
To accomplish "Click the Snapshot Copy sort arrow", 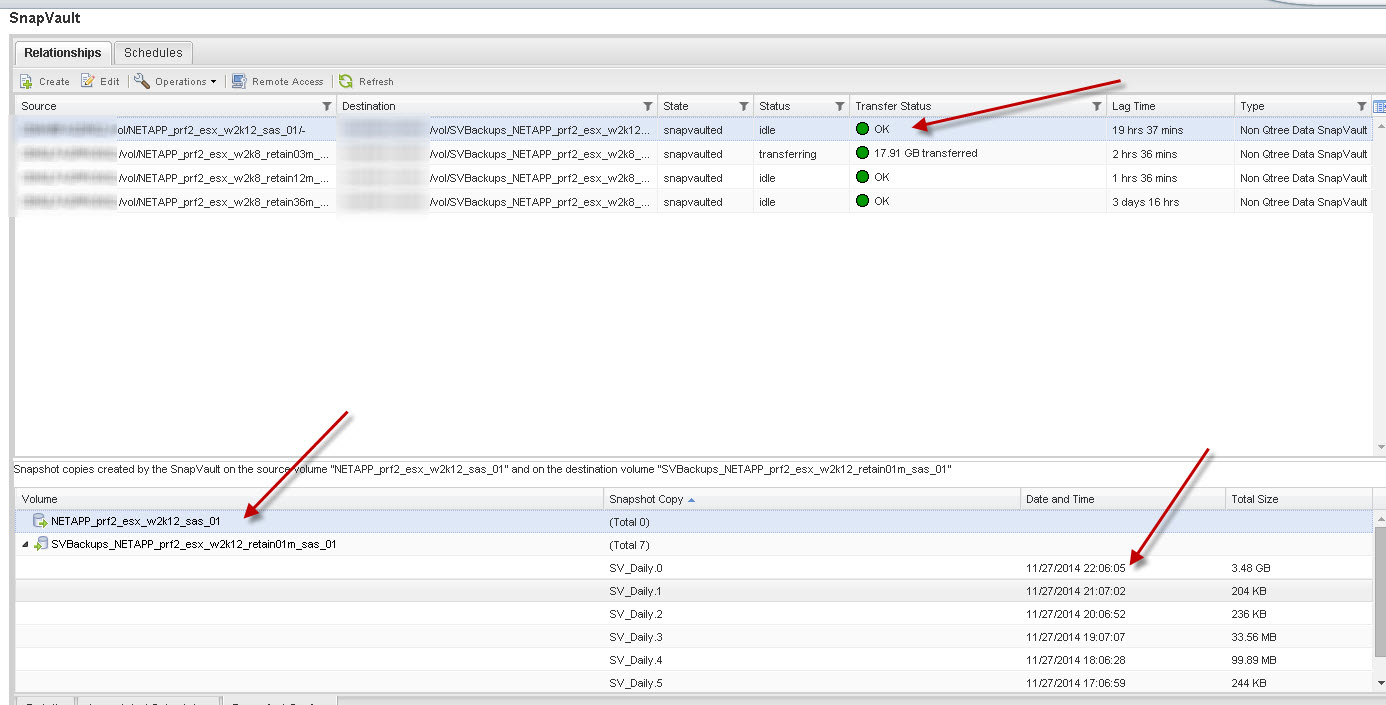I will click(x=692, y=499).
